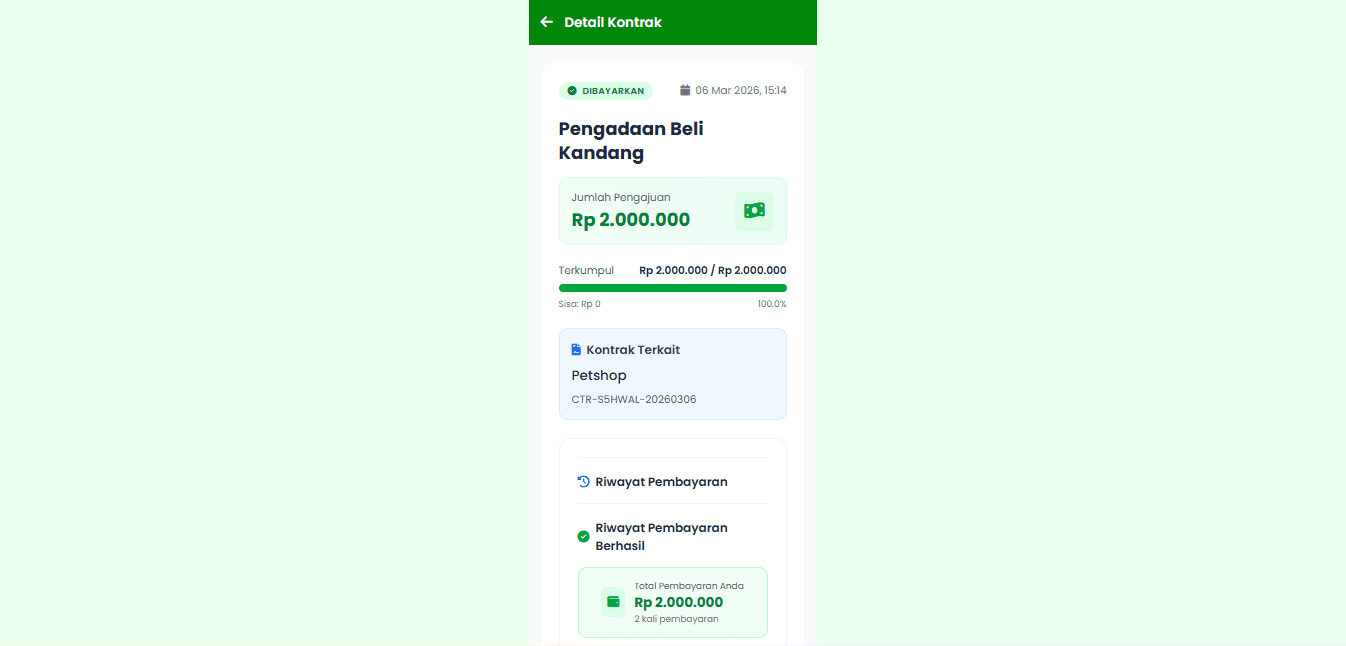
Task: Open the Petshop contract link
Action: (x=599, y=375)
